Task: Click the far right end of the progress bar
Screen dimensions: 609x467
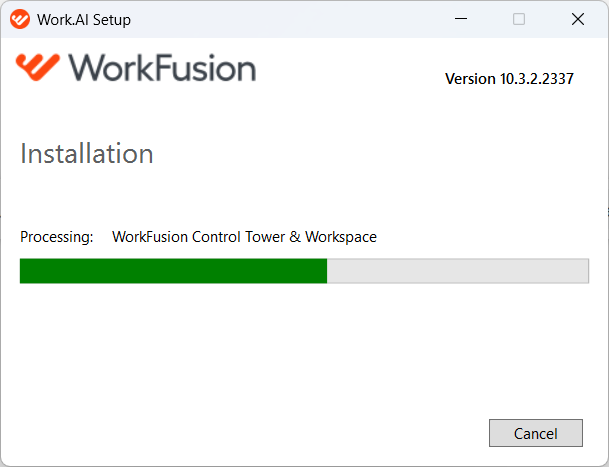Action: (585, 271)
